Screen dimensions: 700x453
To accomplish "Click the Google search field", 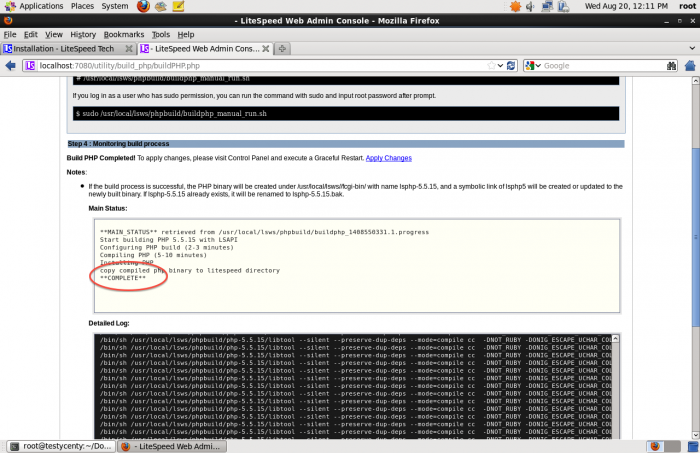I will pos(604,66).
